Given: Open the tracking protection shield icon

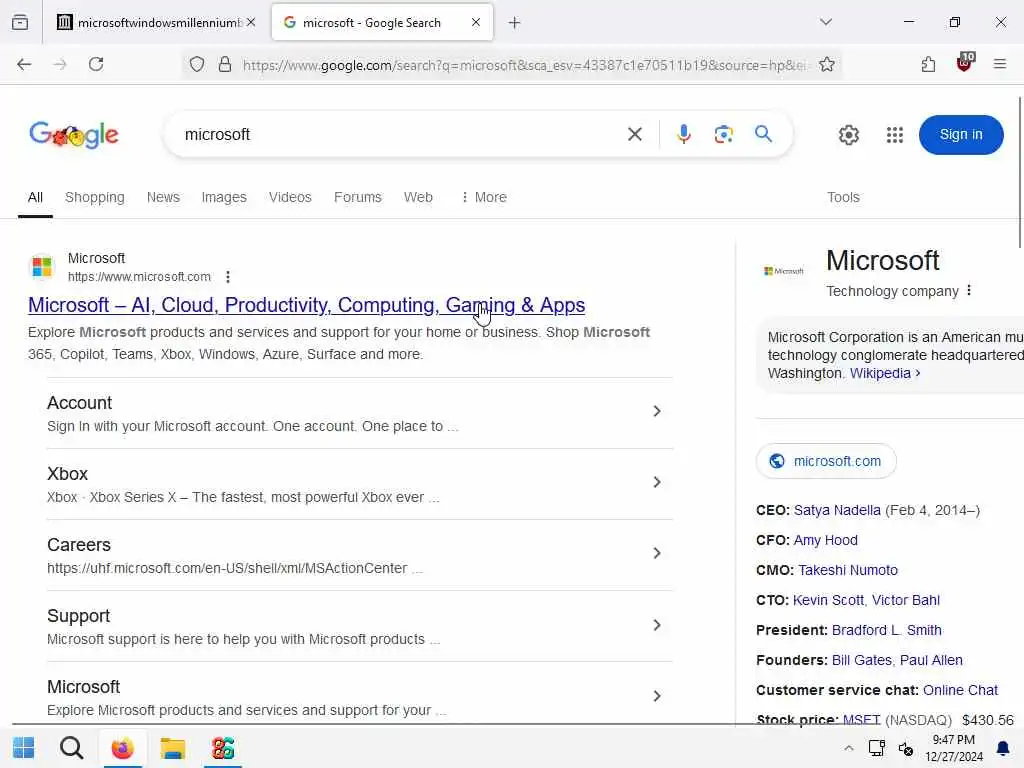Looking at the screenshot, I should click(197, 64).
